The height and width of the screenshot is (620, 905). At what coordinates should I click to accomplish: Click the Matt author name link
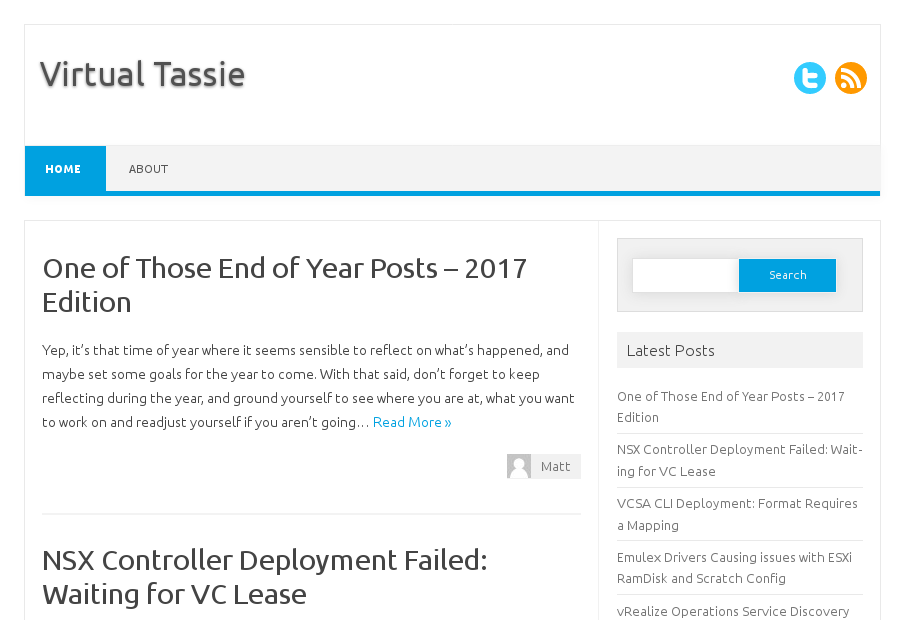(555, 466)
